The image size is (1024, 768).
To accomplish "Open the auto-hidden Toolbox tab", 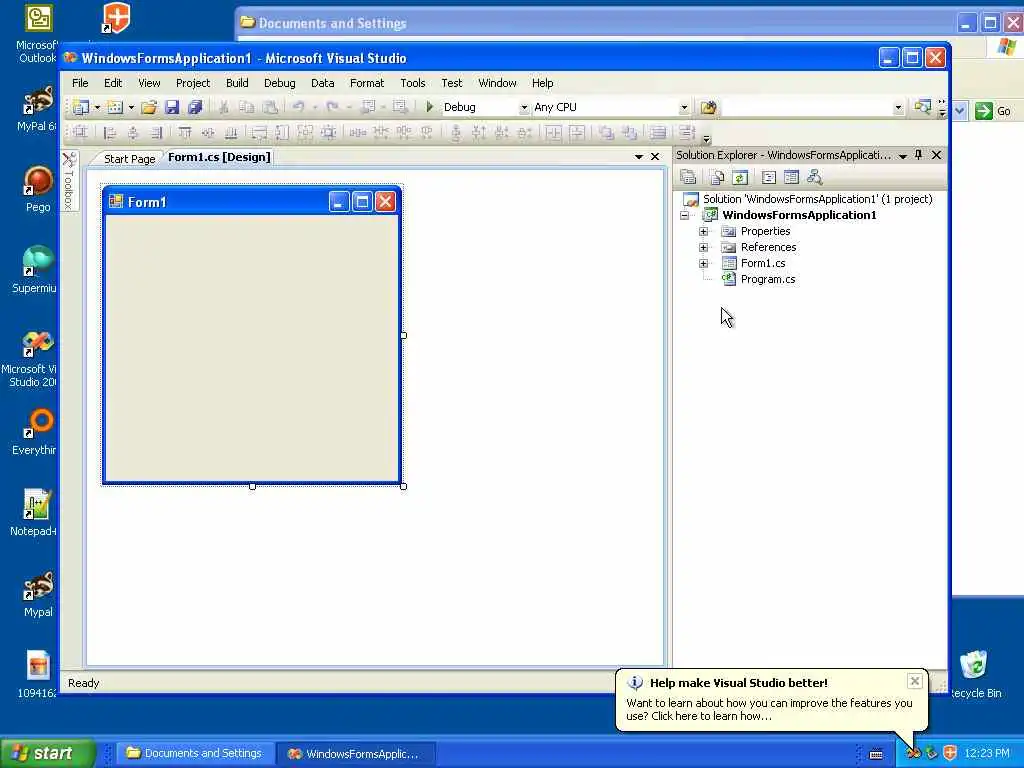I will (69, 182).
